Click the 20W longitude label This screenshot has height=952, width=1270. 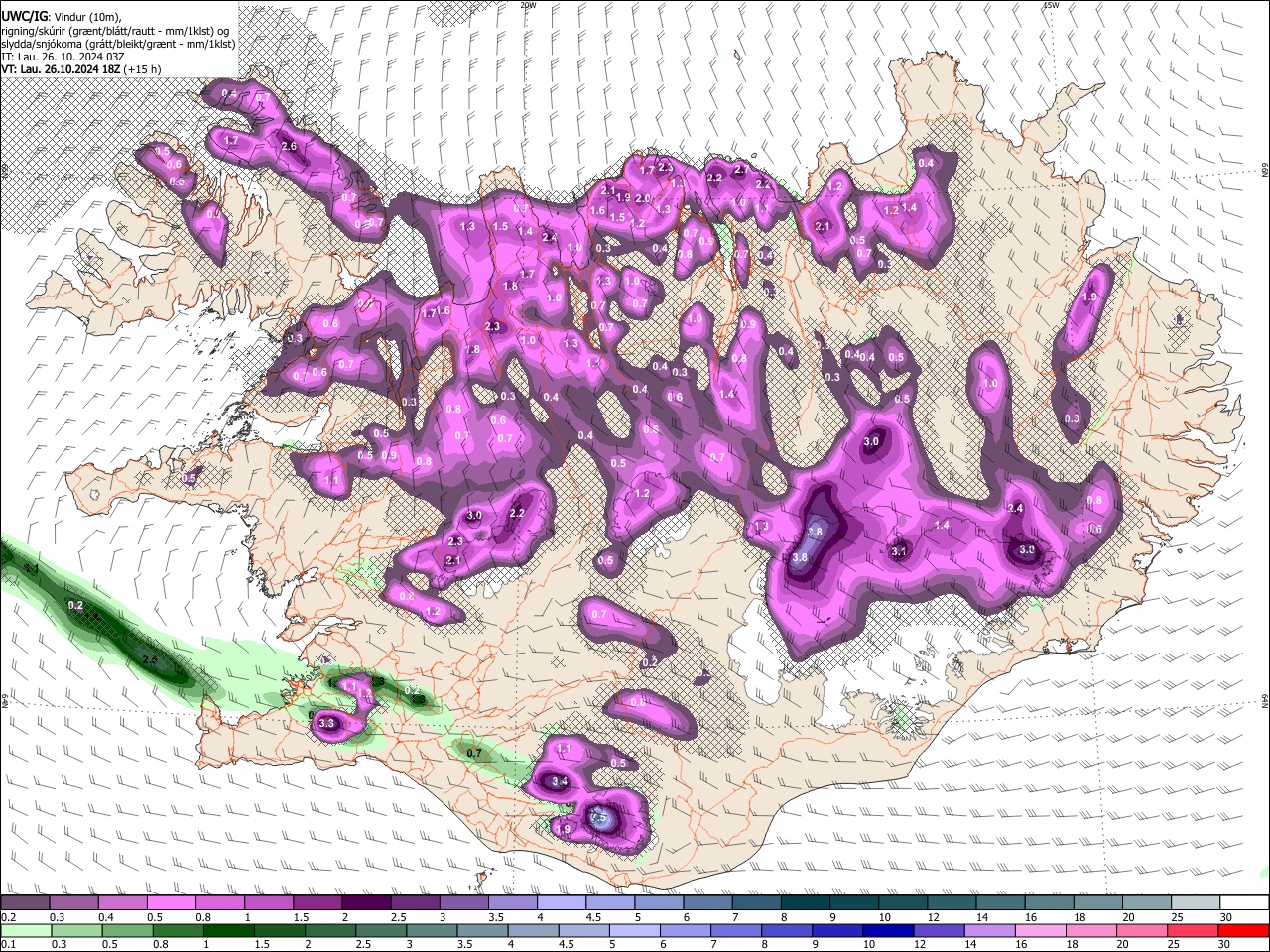point(528,5)
